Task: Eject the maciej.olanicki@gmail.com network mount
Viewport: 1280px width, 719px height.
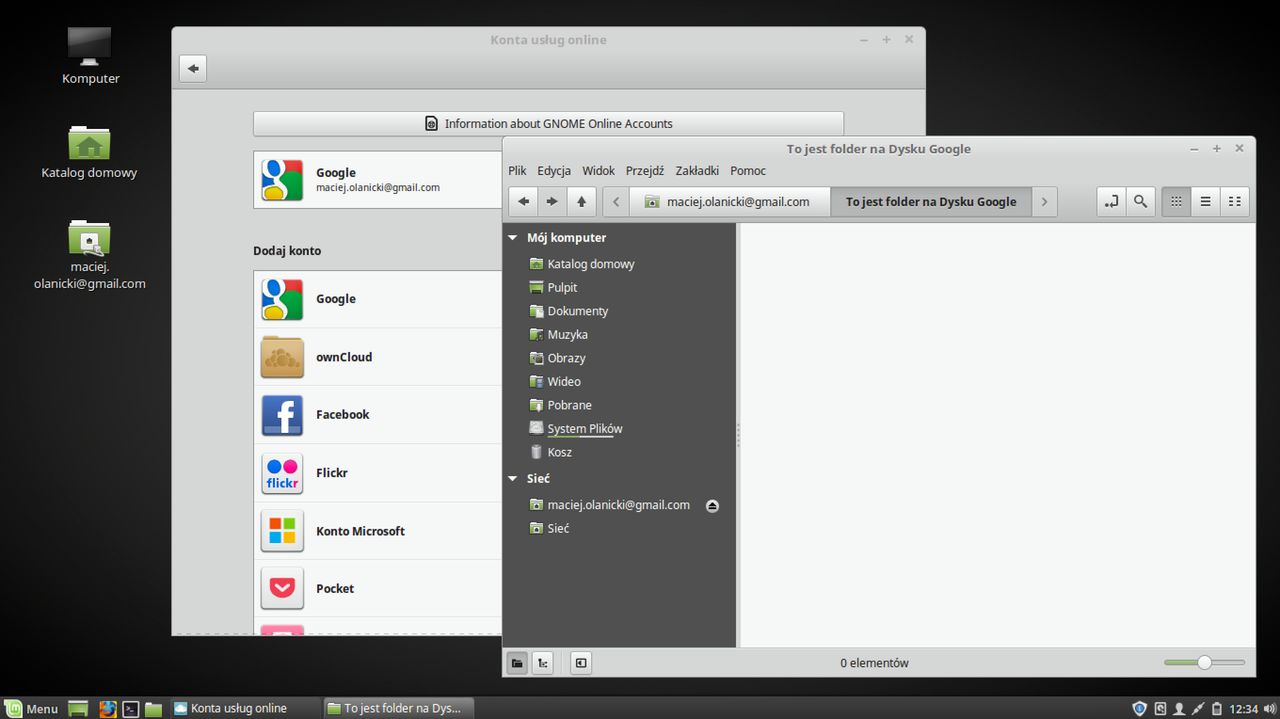Action: (x=712, y=506)
